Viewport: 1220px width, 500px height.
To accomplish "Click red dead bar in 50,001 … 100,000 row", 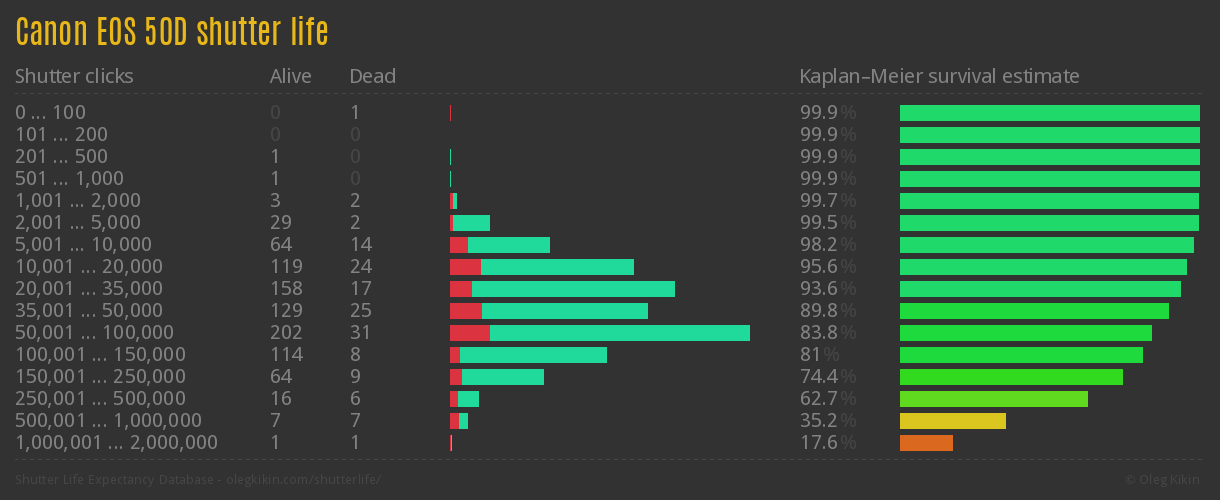I will [x=469, y=333].
